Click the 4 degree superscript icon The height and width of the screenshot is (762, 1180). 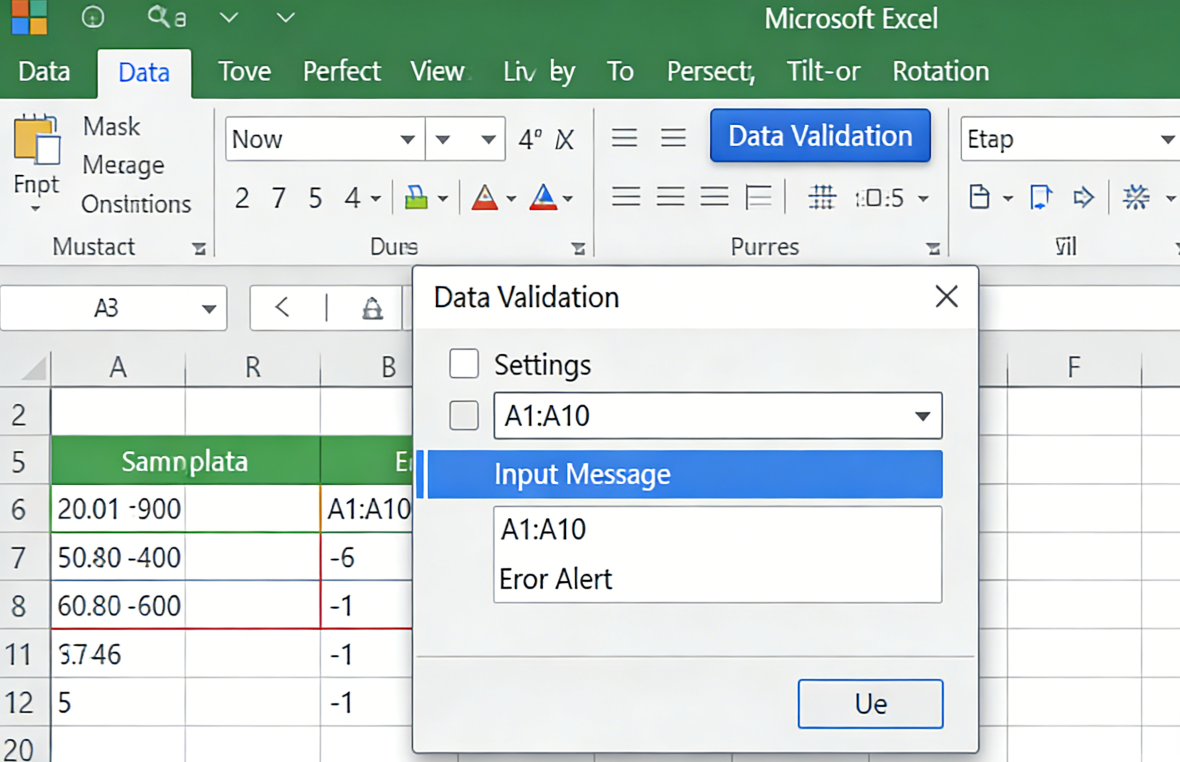click(x=530, y=139)
